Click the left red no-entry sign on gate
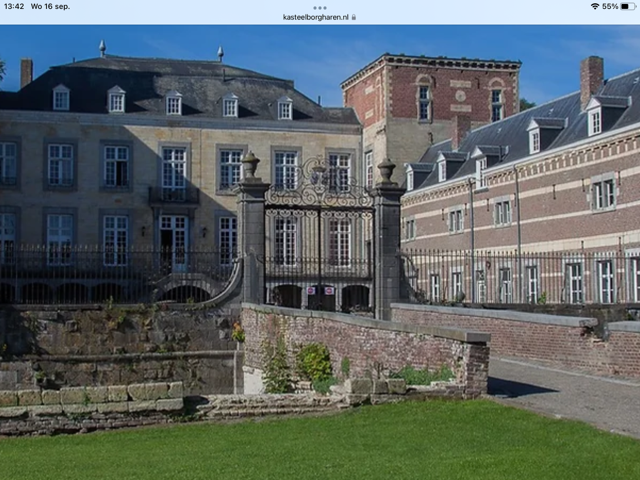This screenshot has height=480, width=640. (x=311, y=291)
